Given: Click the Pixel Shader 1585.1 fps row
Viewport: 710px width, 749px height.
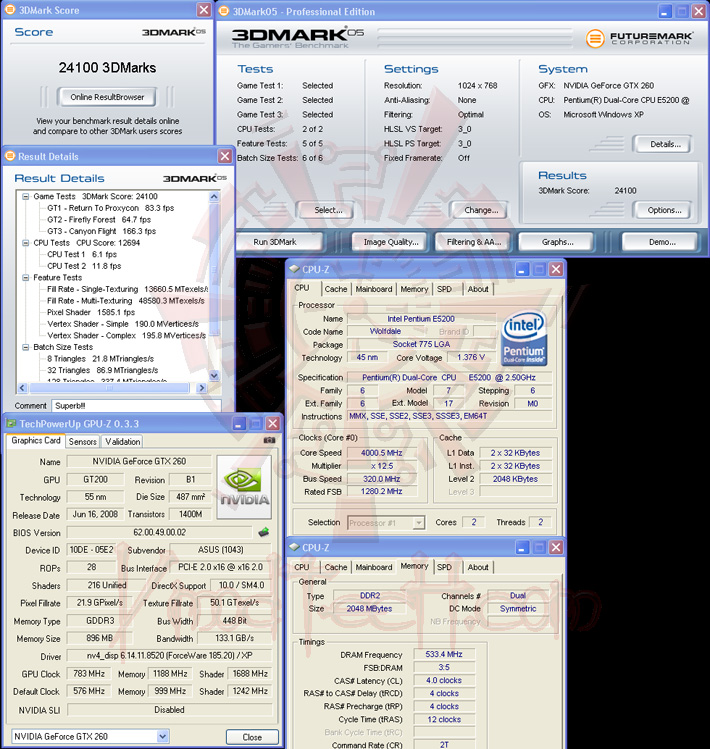Looking at the screenshot, I should (91, 312).
